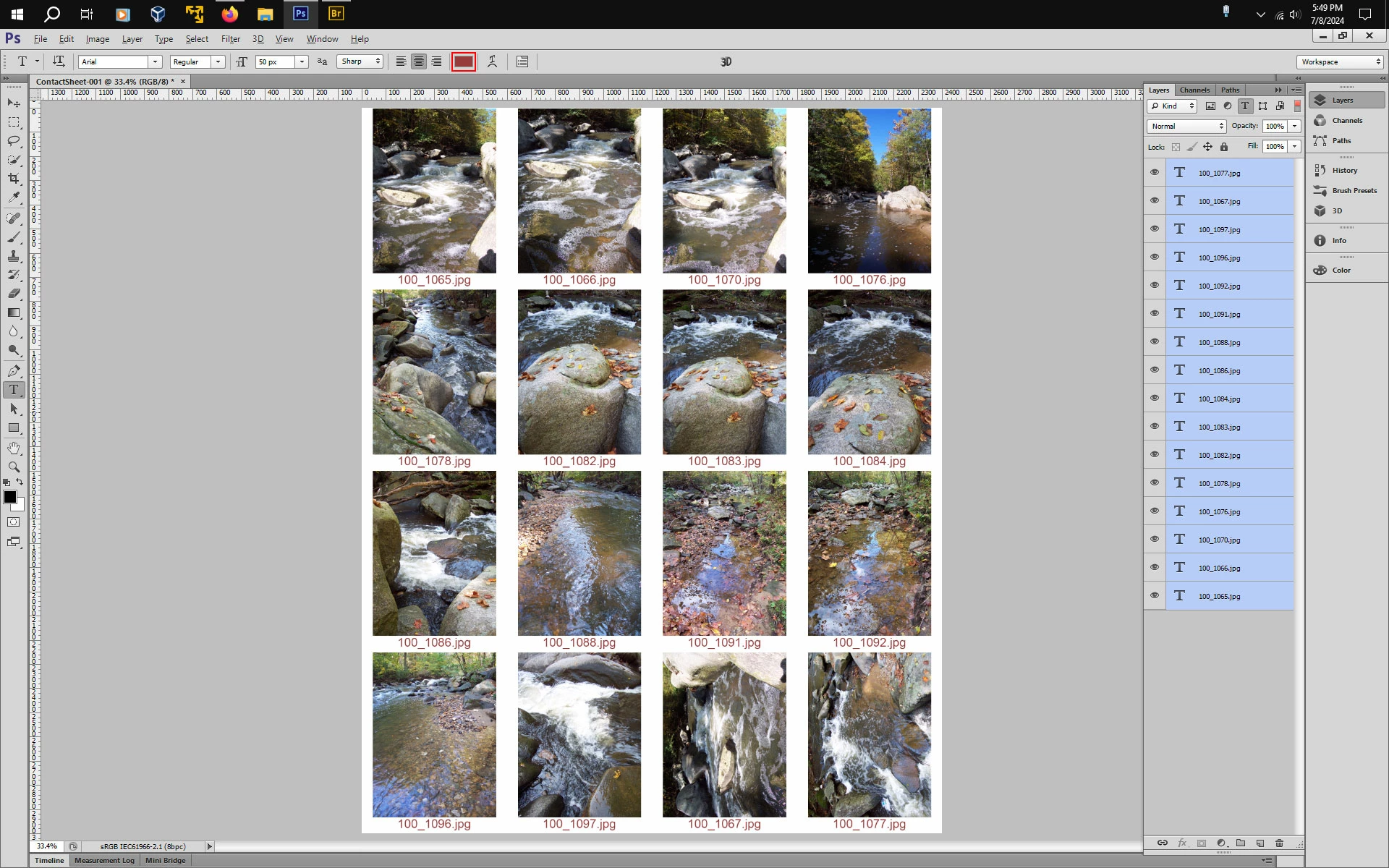
Task: Toggle visibility of 100_1091.jpg layer
Action: pyautogui.click(x=1155, y=313)
